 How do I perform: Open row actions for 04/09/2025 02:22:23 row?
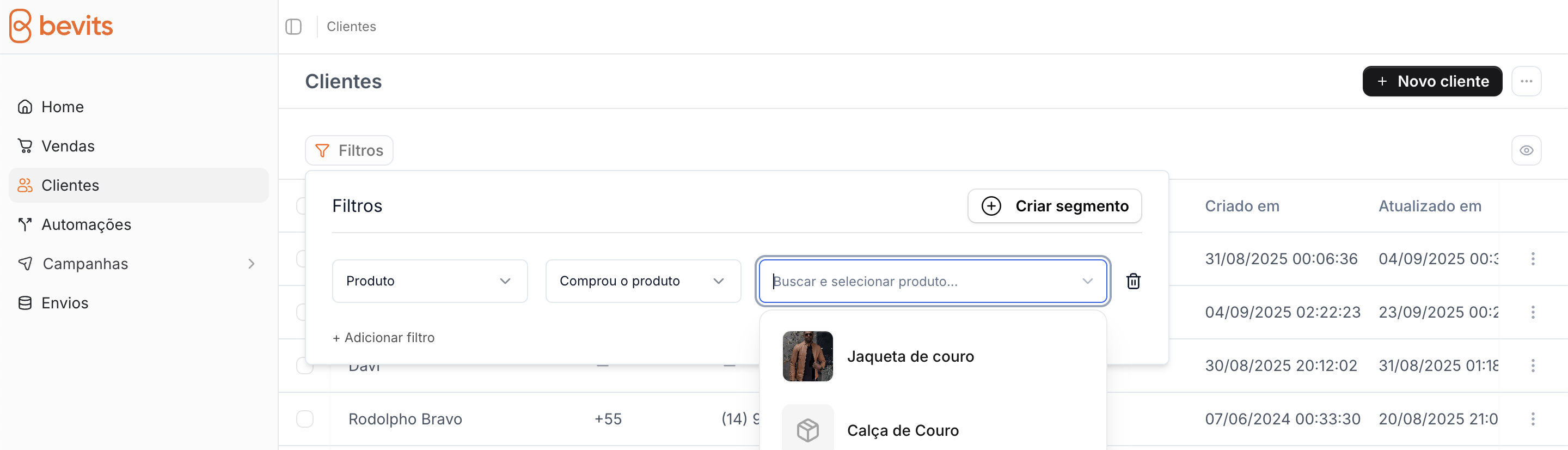pos(1533,312)
